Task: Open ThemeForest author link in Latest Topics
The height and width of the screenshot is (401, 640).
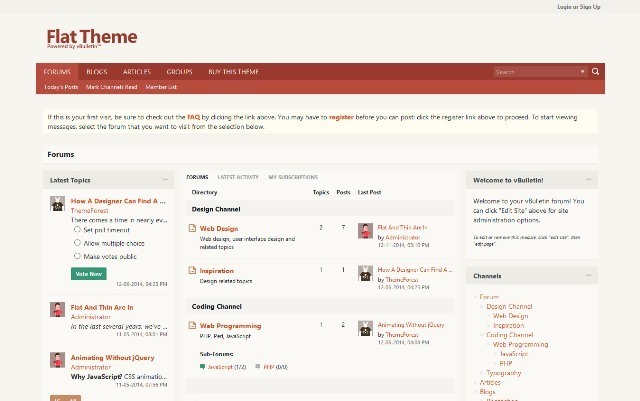Action: (89, 210)
